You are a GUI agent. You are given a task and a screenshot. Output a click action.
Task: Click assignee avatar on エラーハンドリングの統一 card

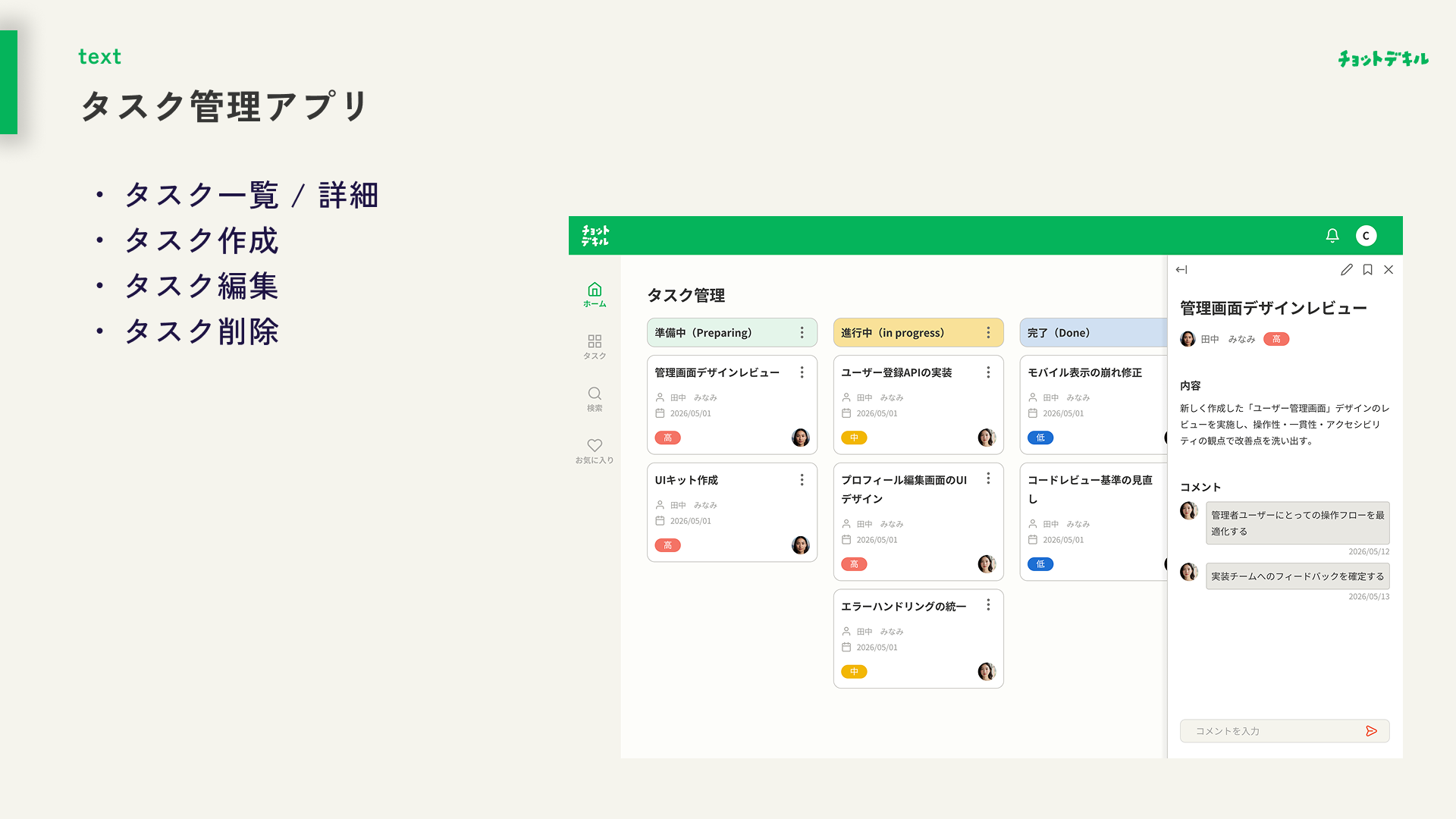[987, 671]
